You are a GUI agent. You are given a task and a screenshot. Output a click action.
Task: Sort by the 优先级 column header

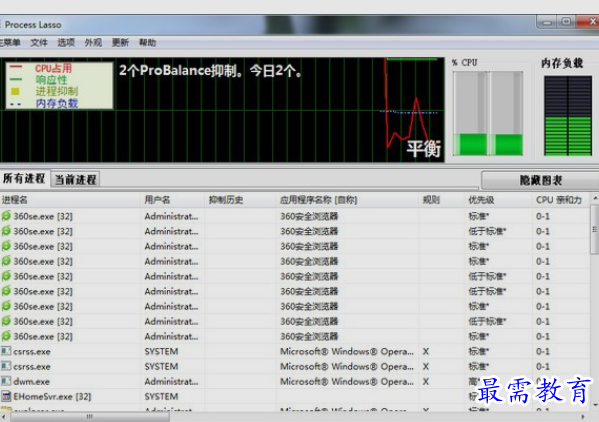point(498,200)
